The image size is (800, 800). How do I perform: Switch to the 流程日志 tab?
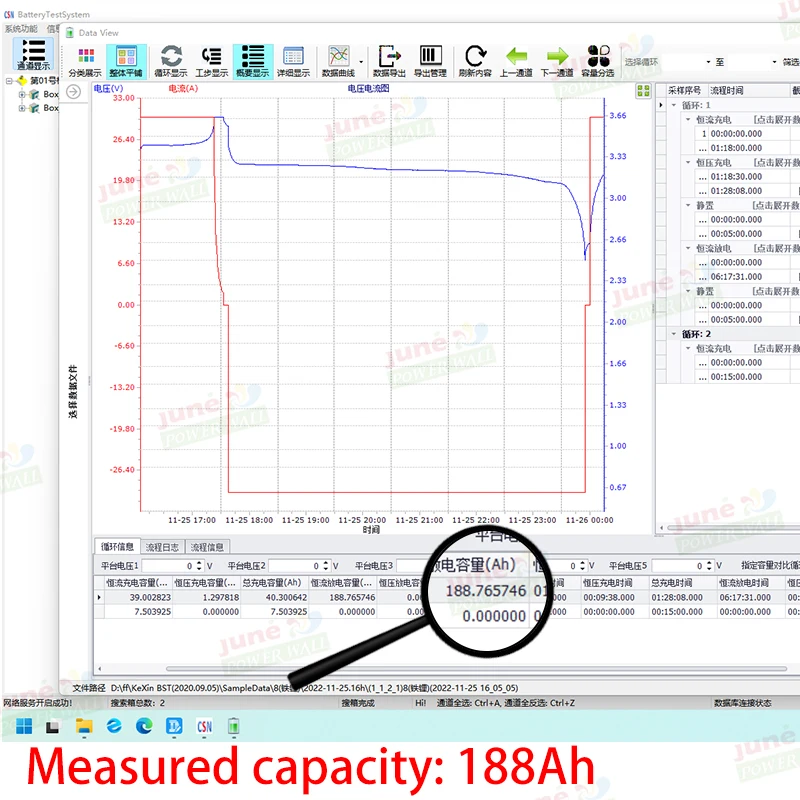pos(162,547)
